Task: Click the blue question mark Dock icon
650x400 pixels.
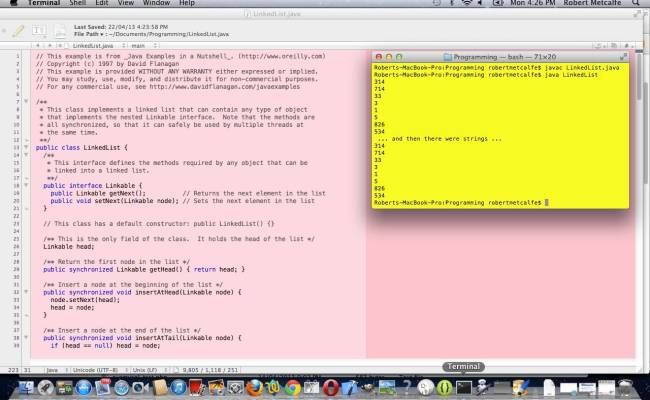Action: tap(407, 388)
